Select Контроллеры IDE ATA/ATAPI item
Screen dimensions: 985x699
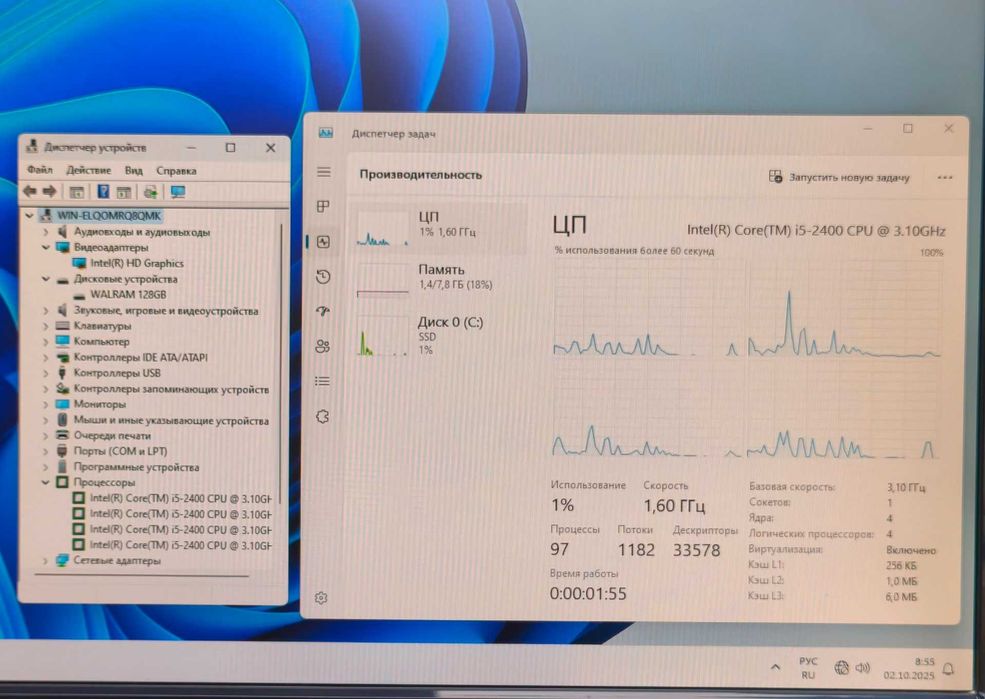(141, 357)
